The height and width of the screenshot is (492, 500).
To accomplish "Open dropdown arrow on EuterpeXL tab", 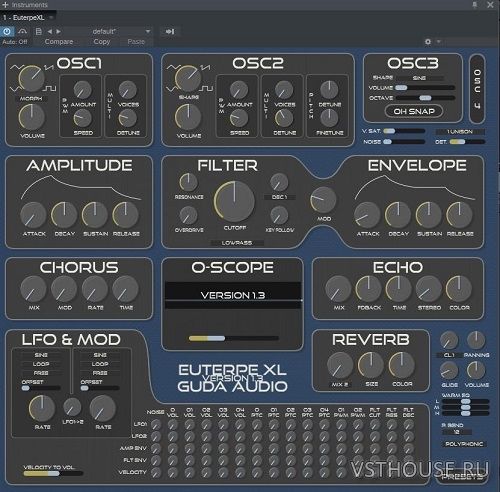I will pos(51,17).
